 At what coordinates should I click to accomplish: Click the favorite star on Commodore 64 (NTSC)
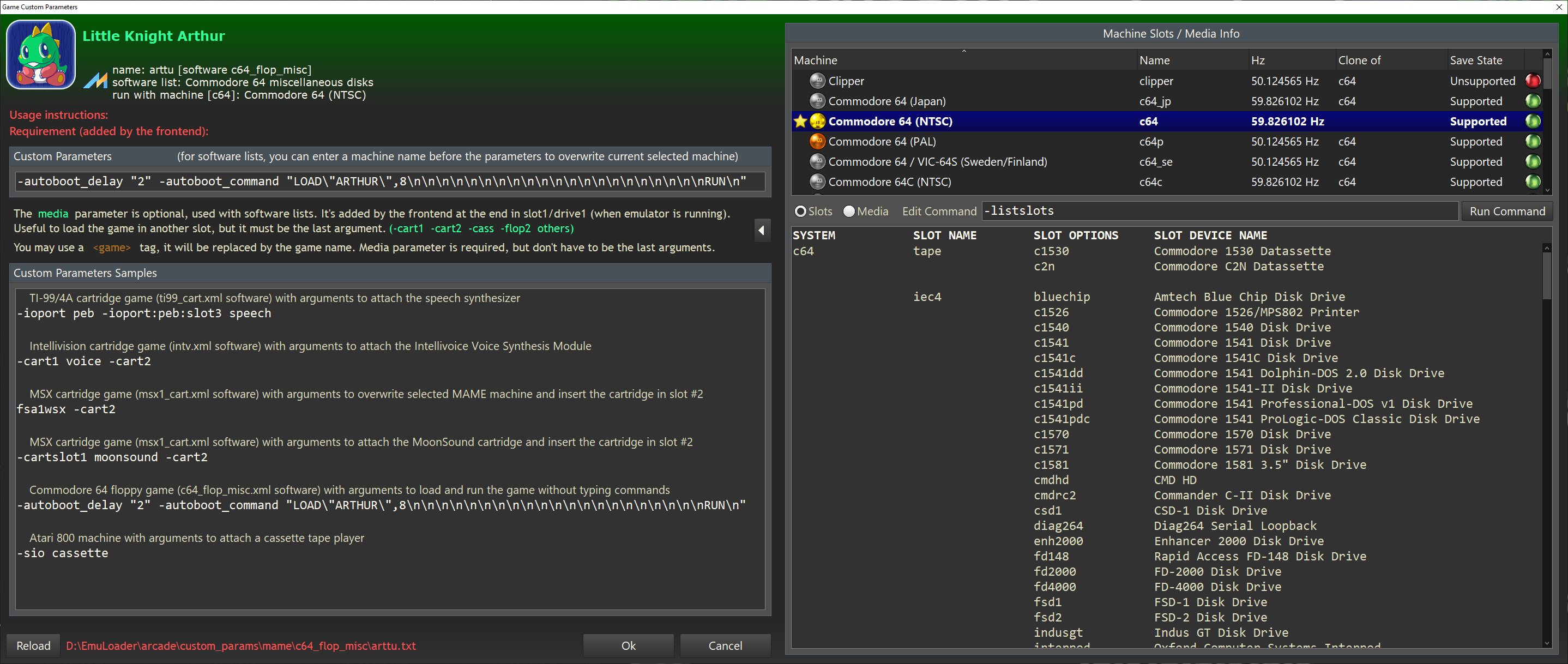click(800, 121)
